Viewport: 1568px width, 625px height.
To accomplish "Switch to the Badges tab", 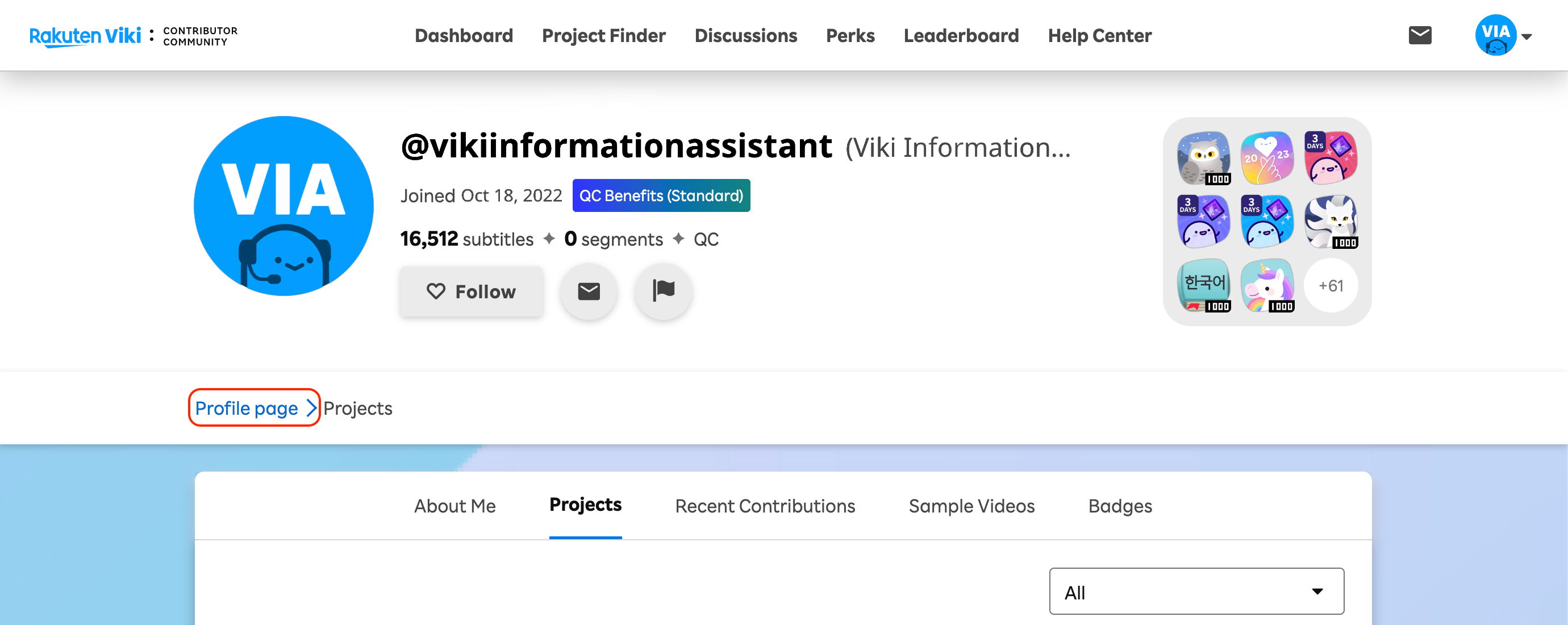I will tap(1120, 506).
